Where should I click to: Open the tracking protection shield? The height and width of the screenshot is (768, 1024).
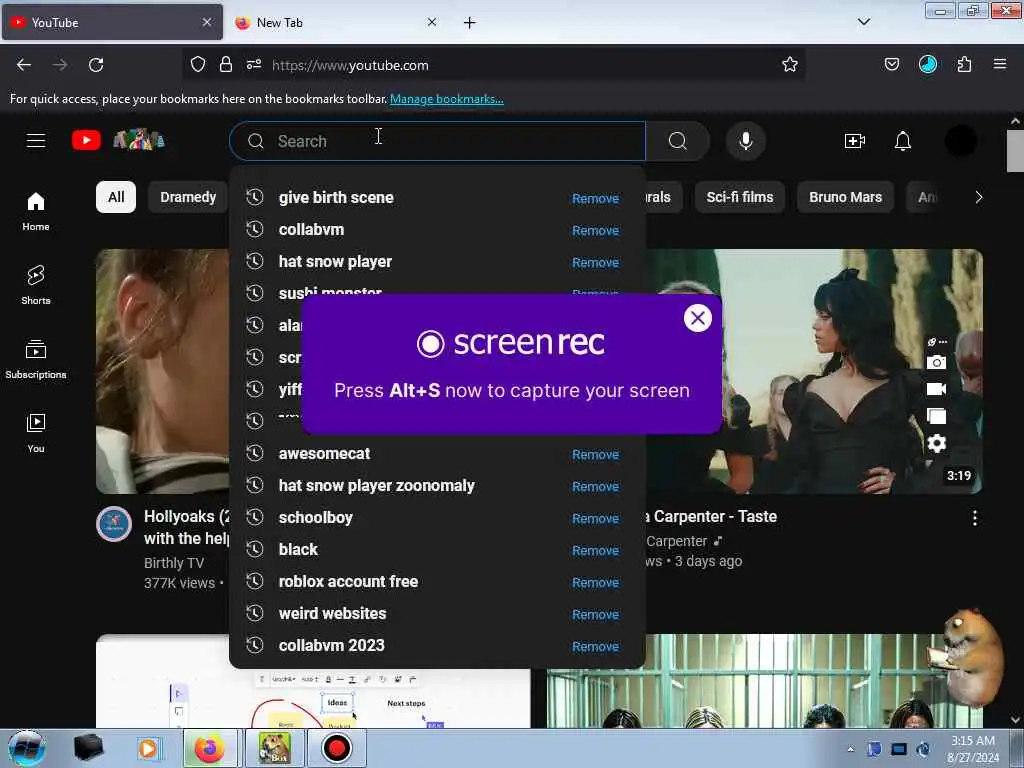tap(198, 65)
